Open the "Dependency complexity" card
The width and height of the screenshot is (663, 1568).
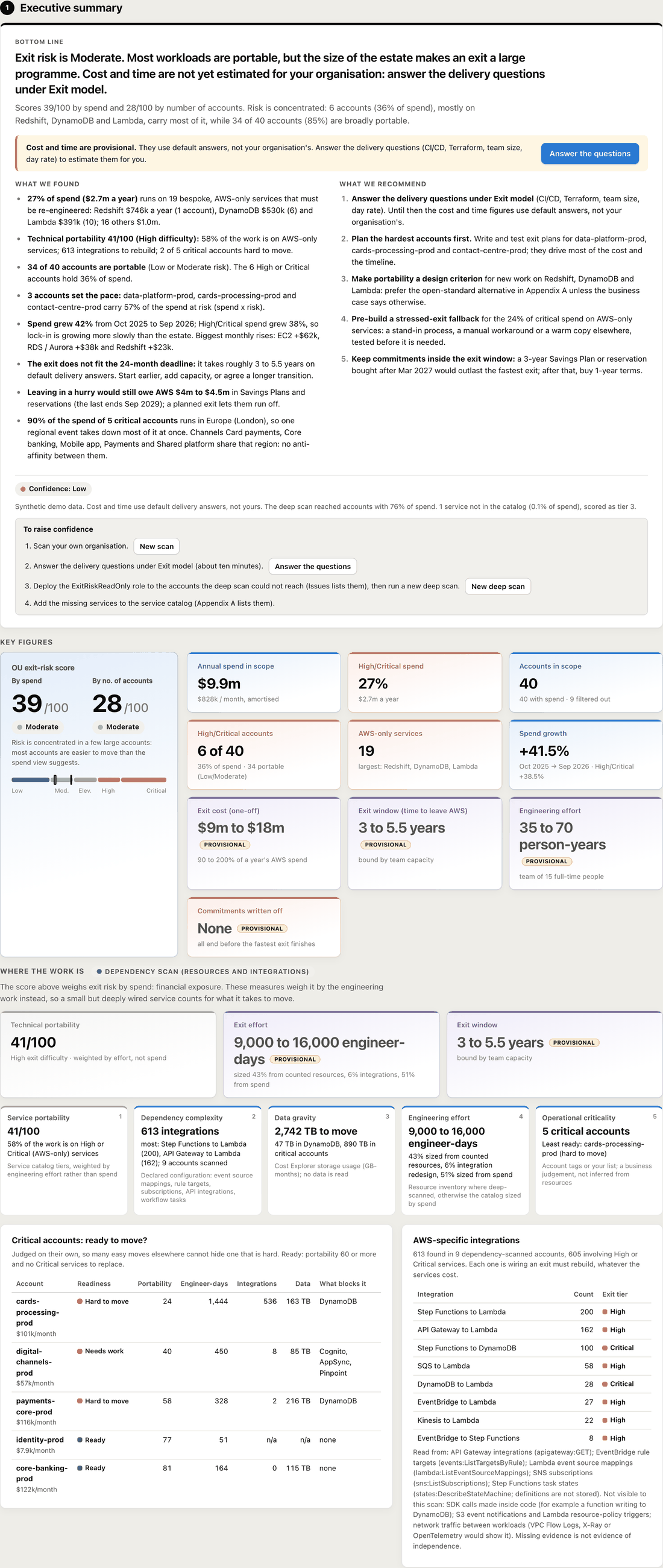tap(197, 1160)
